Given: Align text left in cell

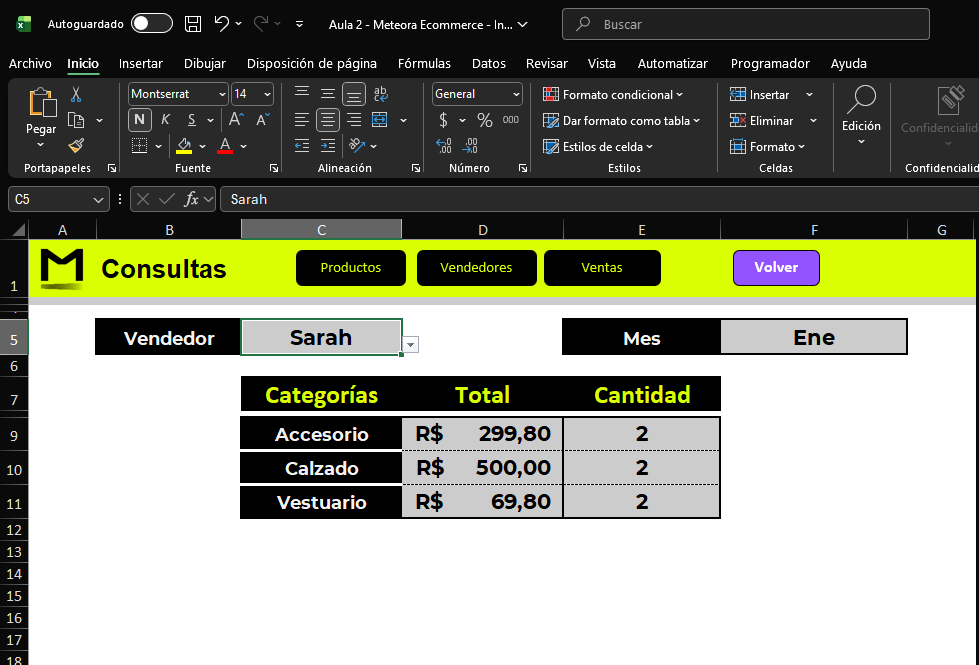Looking at the screenshot, I should (302, 119).
